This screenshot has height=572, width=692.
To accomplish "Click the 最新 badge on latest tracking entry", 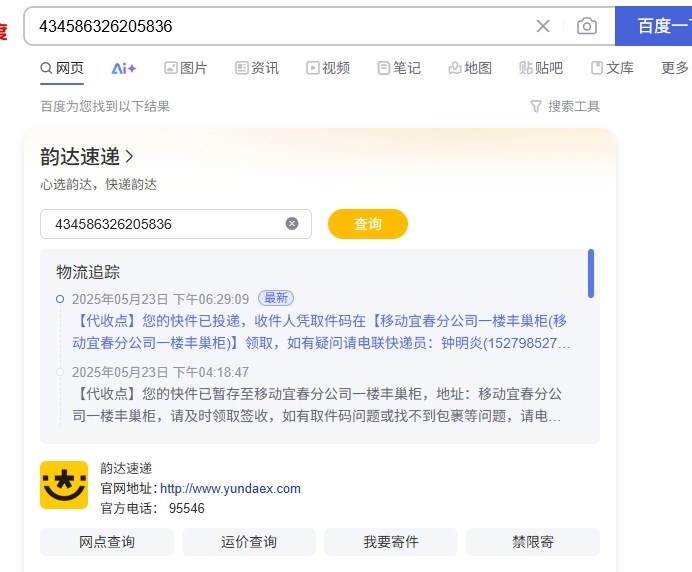I will (x=276, y=298).
